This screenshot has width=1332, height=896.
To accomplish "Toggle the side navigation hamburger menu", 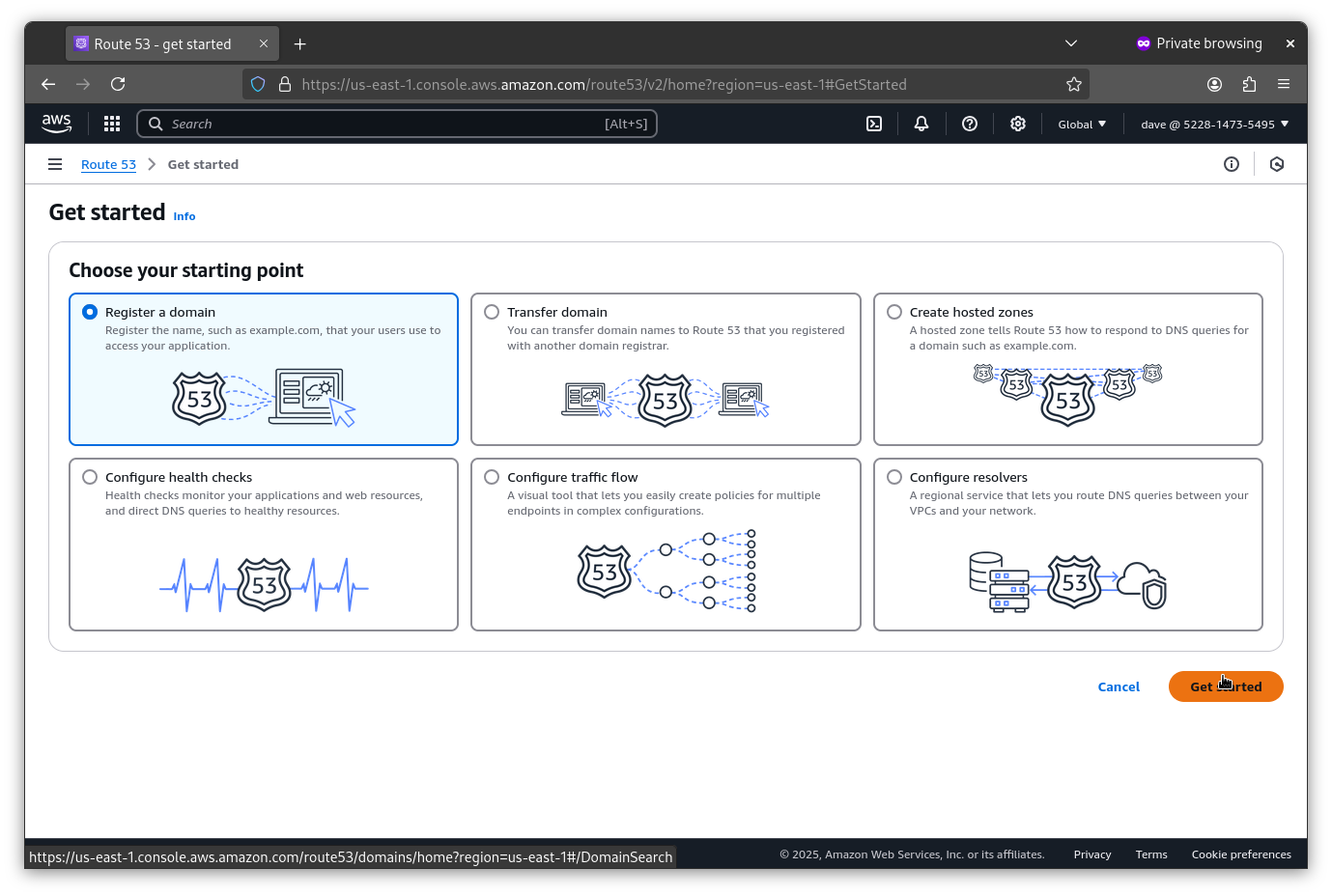I will pos(55,164).
